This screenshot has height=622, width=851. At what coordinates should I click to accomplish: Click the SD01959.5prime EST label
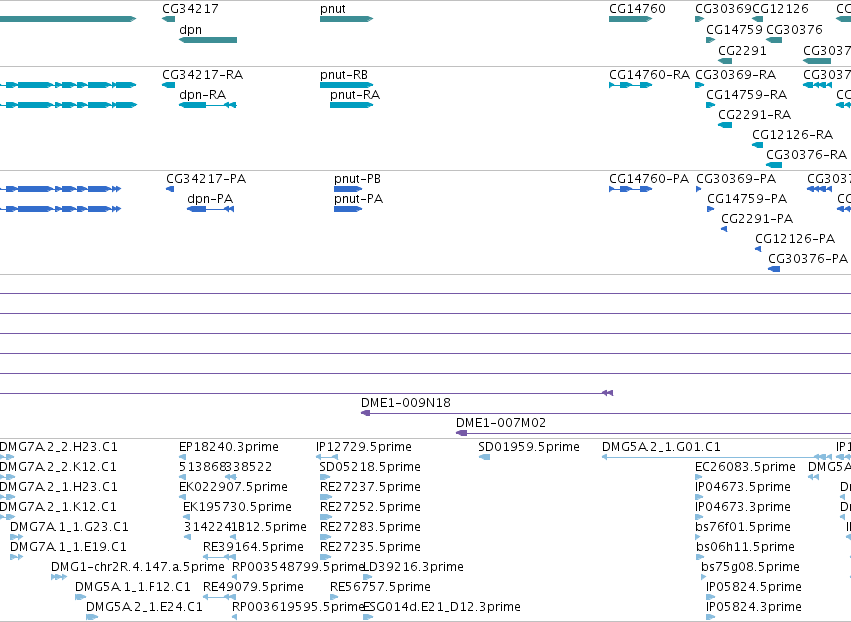pyautogui.click(x=529, y=447)
